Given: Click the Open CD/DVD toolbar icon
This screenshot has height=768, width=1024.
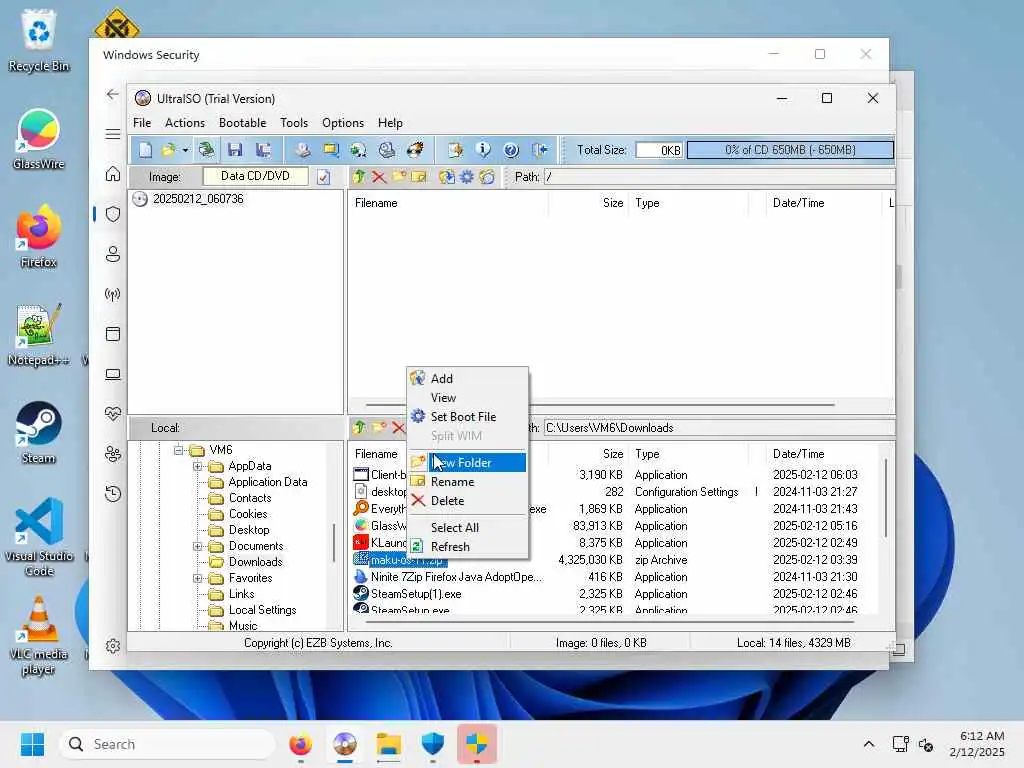Looking at the screenshot, I should (x=206, y=150).
